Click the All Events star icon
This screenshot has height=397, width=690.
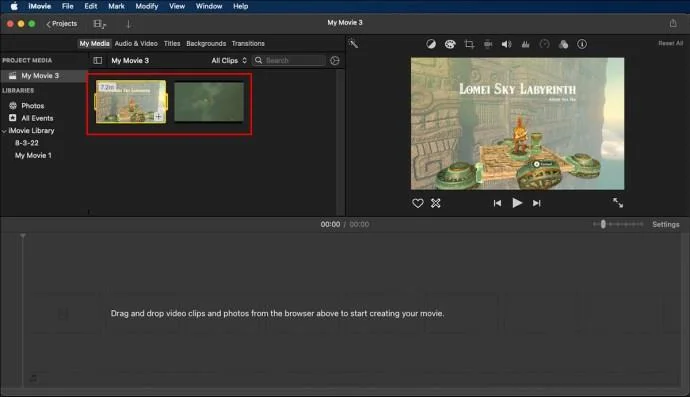click(13, 118)
